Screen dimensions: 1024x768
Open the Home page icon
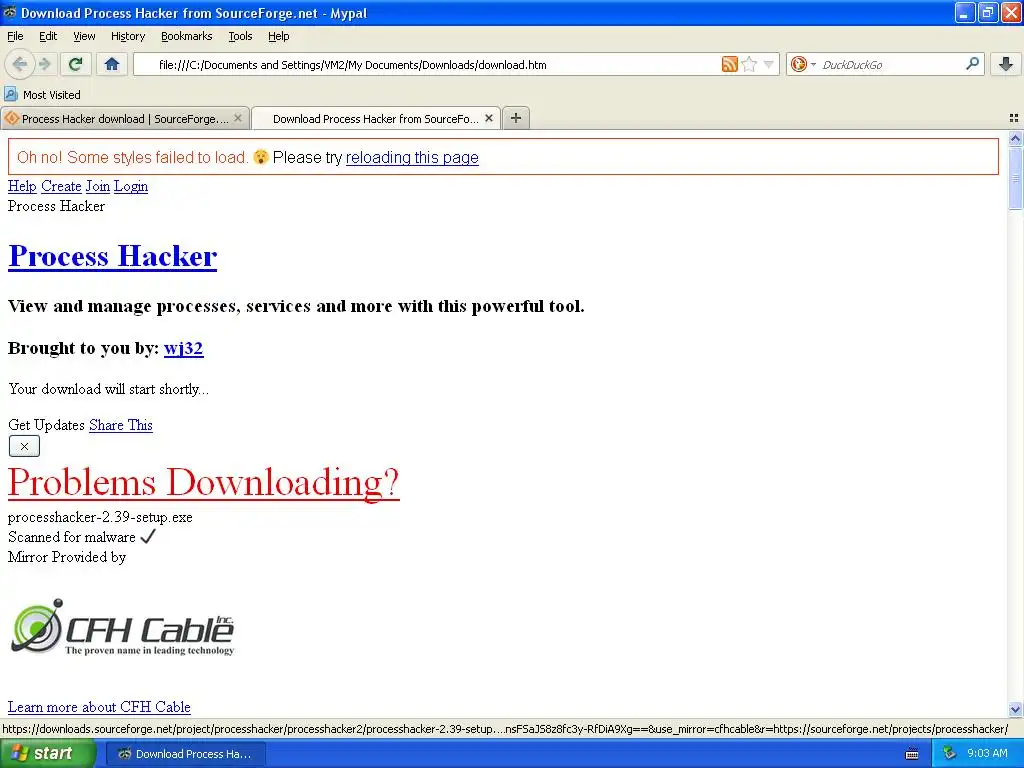tap(112, 64)
